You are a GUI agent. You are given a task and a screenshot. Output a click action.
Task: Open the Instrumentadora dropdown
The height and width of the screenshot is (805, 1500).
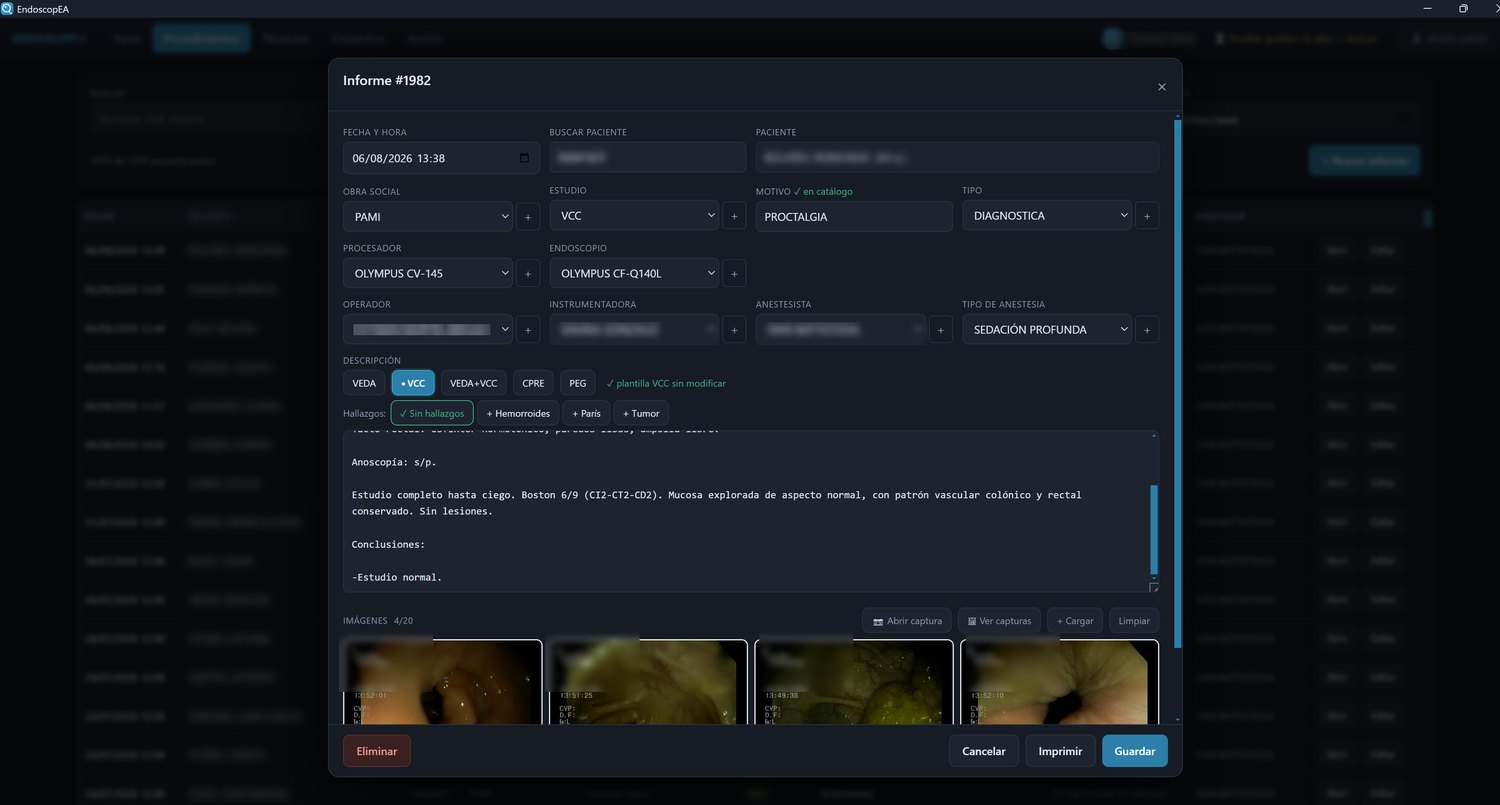click(633, 329)
